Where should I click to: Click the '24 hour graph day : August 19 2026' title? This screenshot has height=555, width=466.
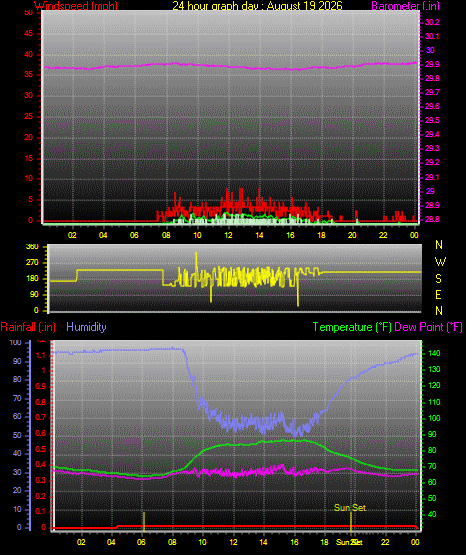click(x=257, y=6)
